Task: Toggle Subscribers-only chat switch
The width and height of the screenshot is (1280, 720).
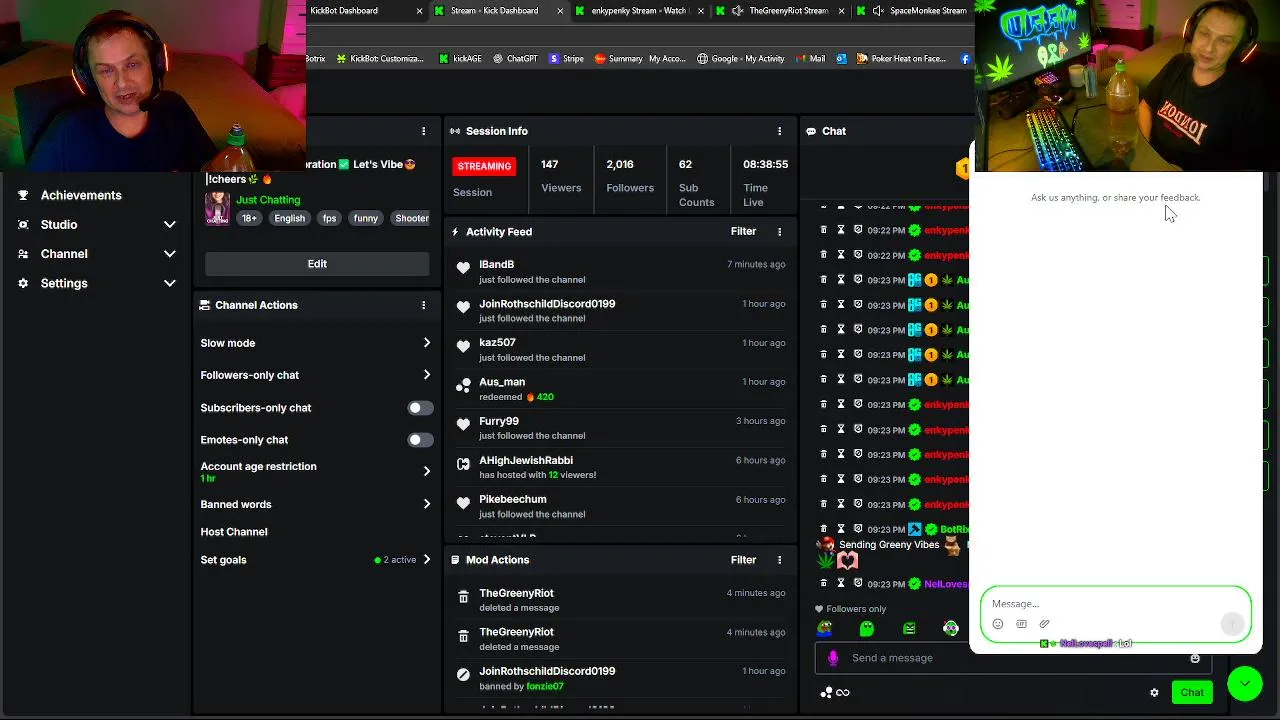Action: [x=421, y=408]
